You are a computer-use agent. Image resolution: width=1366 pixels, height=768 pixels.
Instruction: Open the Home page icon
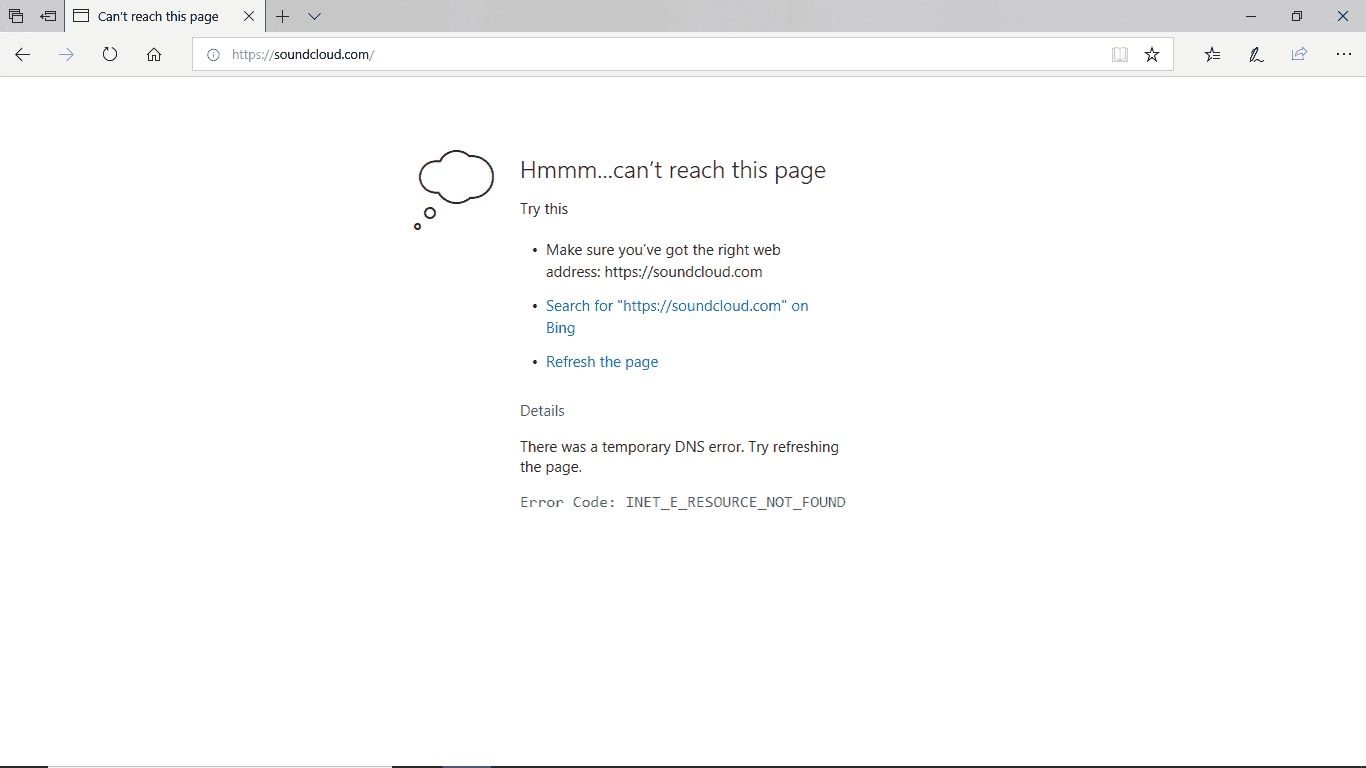[x=154, y=55]
